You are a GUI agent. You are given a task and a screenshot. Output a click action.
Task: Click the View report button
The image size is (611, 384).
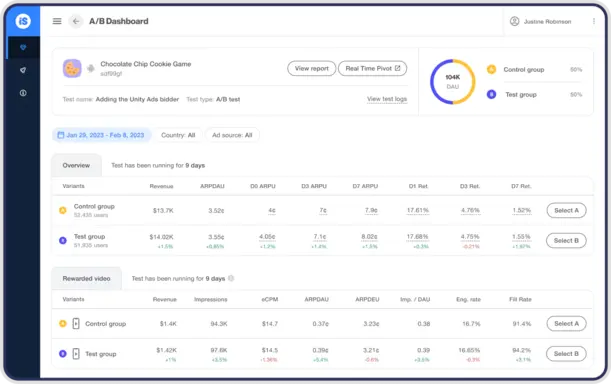312,68
